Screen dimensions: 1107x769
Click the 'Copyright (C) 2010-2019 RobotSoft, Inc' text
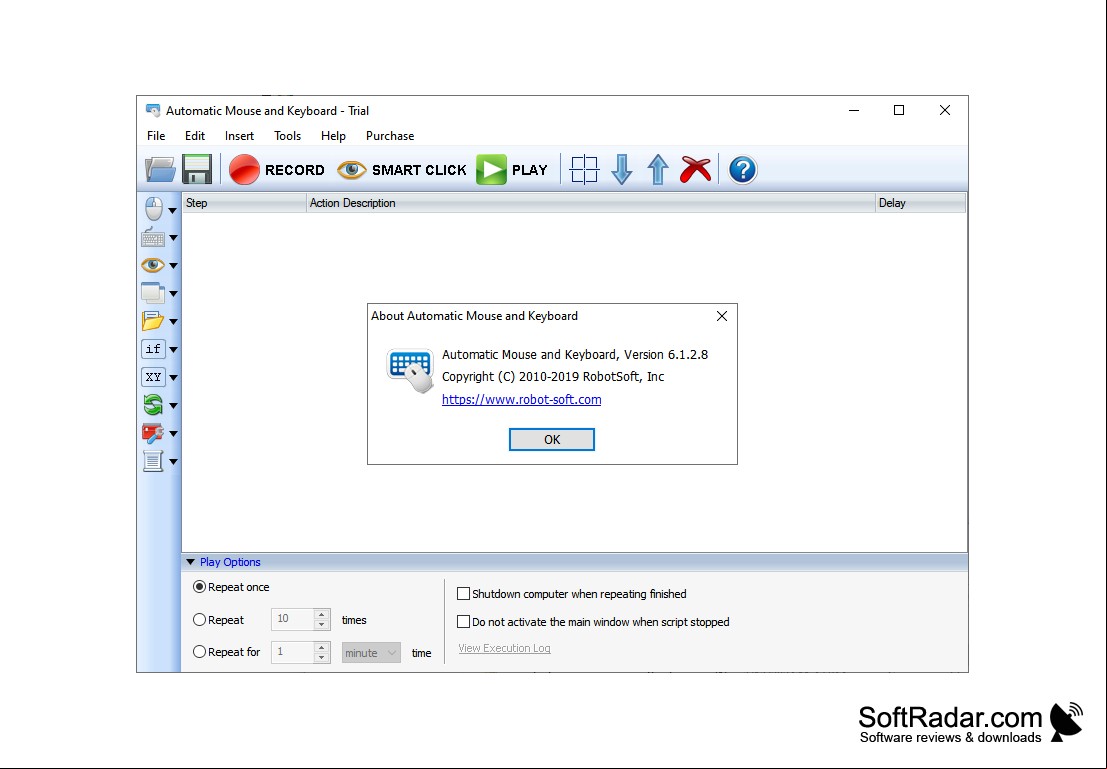553,377
